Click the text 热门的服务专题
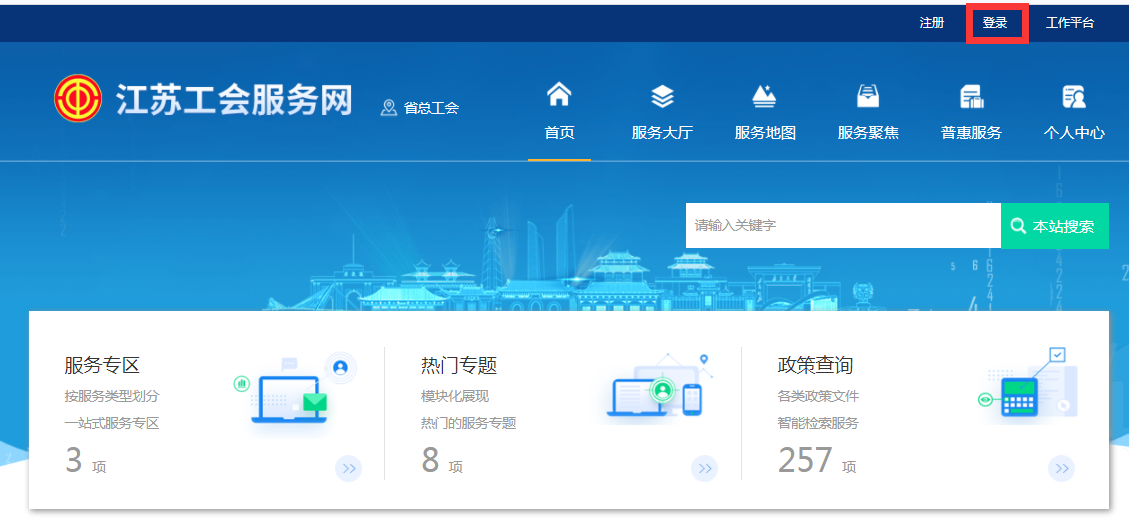The width and height of the screenshot is (1129, 530). 469,423
